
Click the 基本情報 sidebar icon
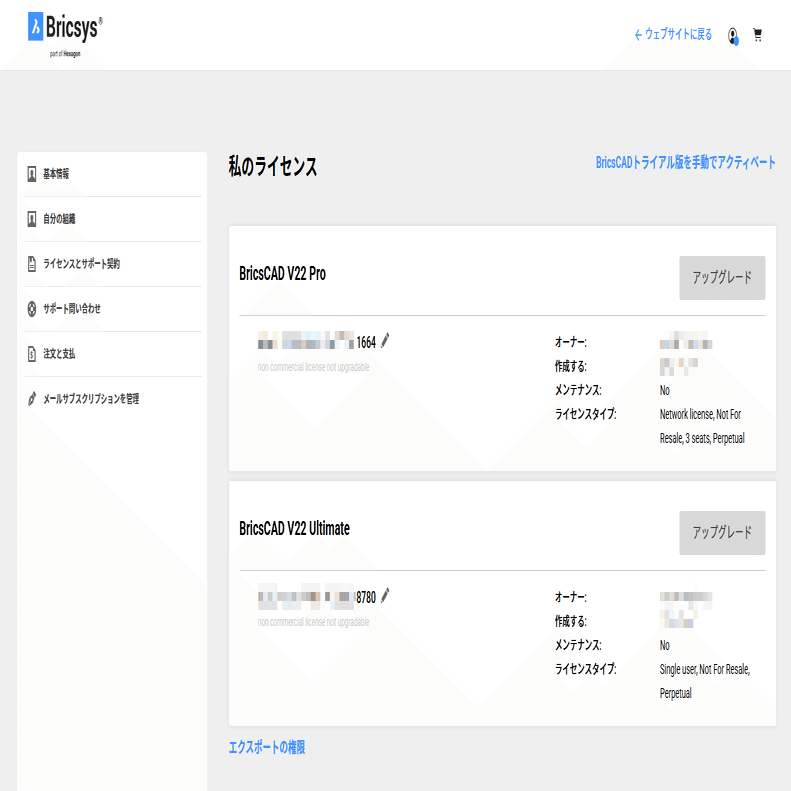pyautogui.click(x=31, y=174)
